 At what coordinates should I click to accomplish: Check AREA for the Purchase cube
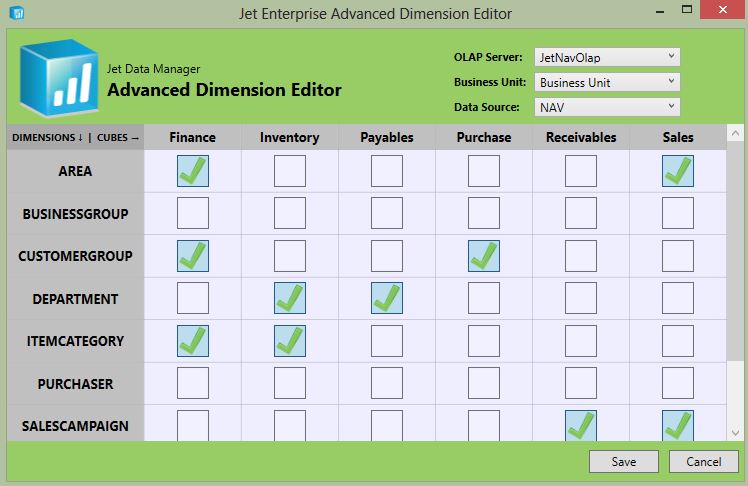click(484, 171)
